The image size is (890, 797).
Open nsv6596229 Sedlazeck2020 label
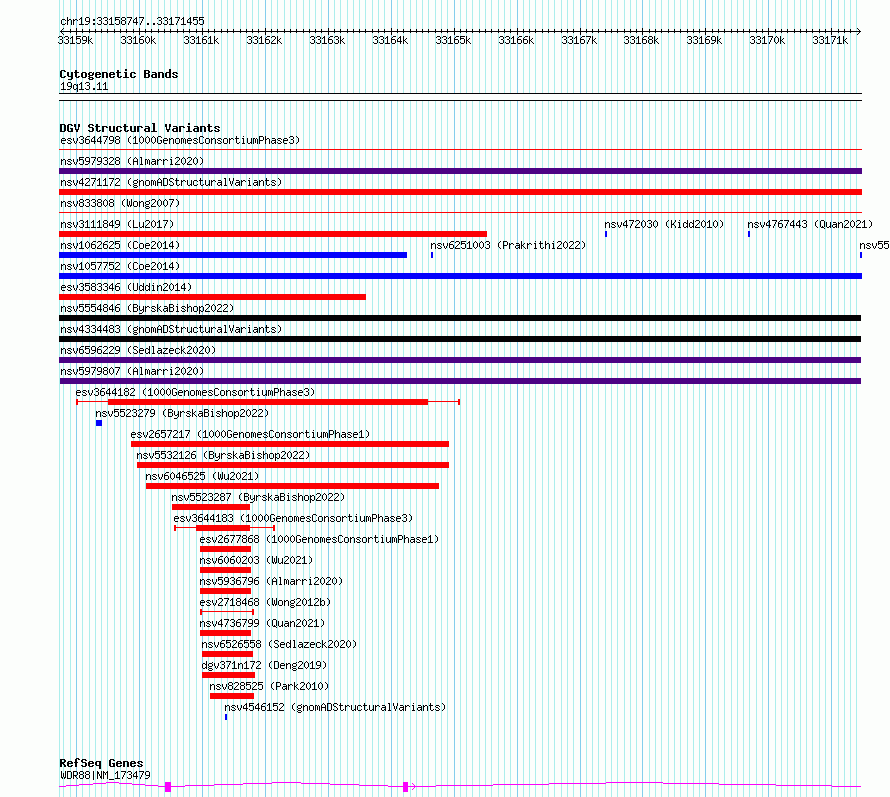[138, 350]
